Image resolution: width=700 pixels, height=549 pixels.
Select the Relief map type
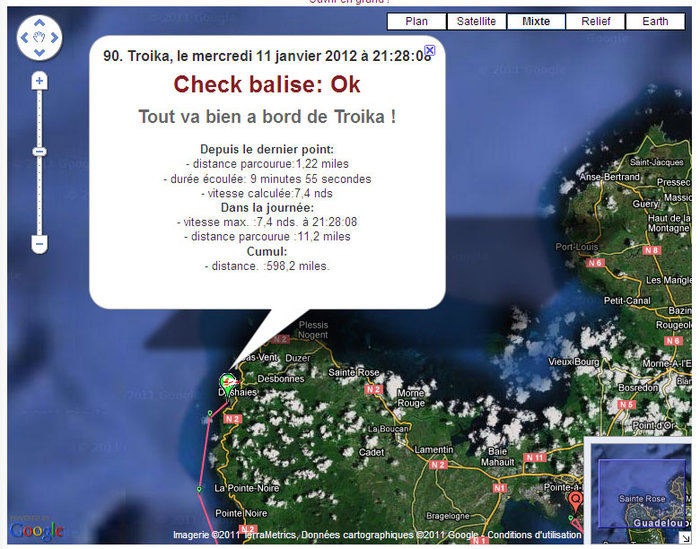pyautogui.click(x=596, y=21)
